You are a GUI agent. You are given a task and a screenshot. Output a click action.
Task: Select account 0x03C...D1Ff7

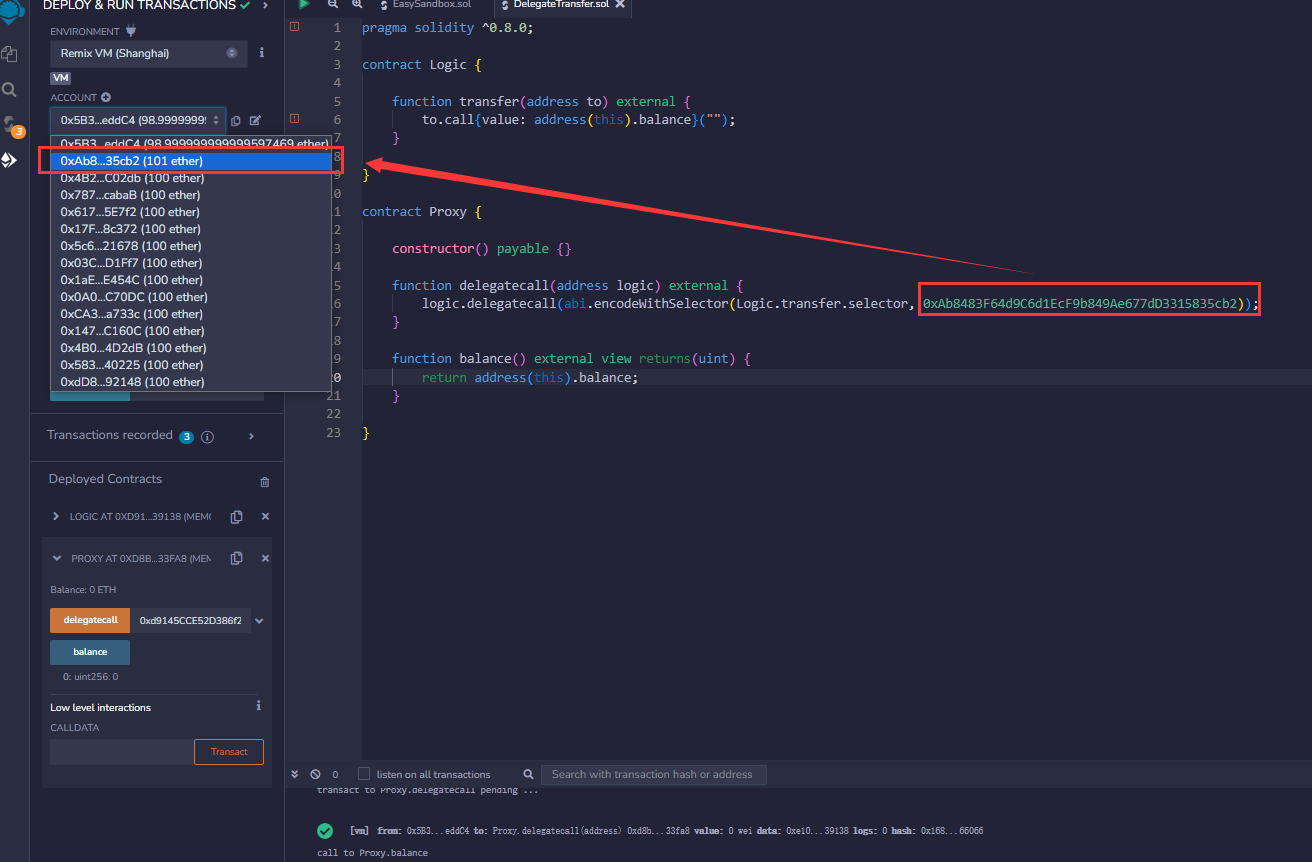(191, 263)
